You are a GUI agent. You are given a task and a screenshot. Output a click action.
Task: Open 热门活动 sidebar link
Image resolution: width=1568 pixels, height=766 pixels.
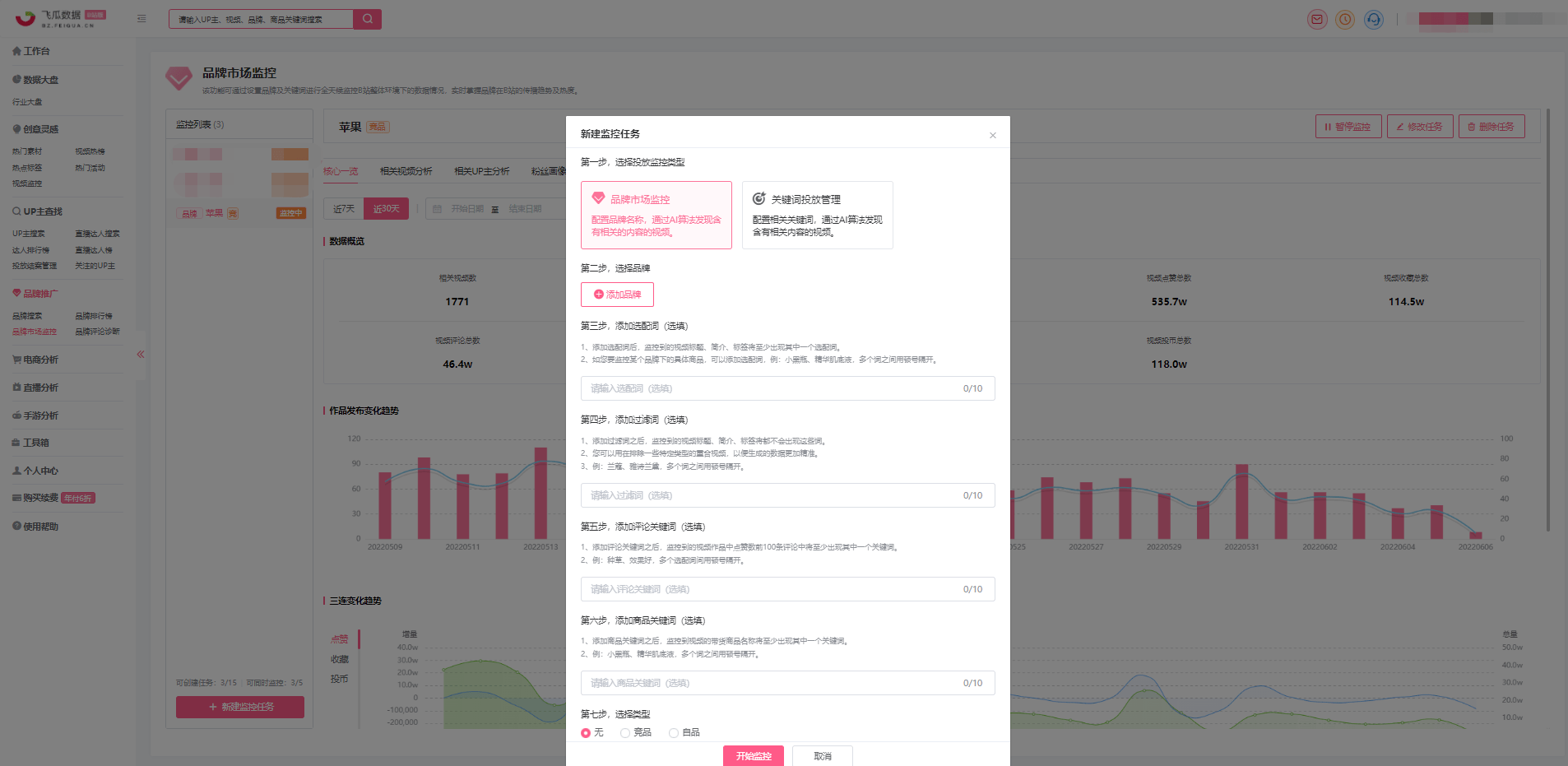tap(90, 168)
